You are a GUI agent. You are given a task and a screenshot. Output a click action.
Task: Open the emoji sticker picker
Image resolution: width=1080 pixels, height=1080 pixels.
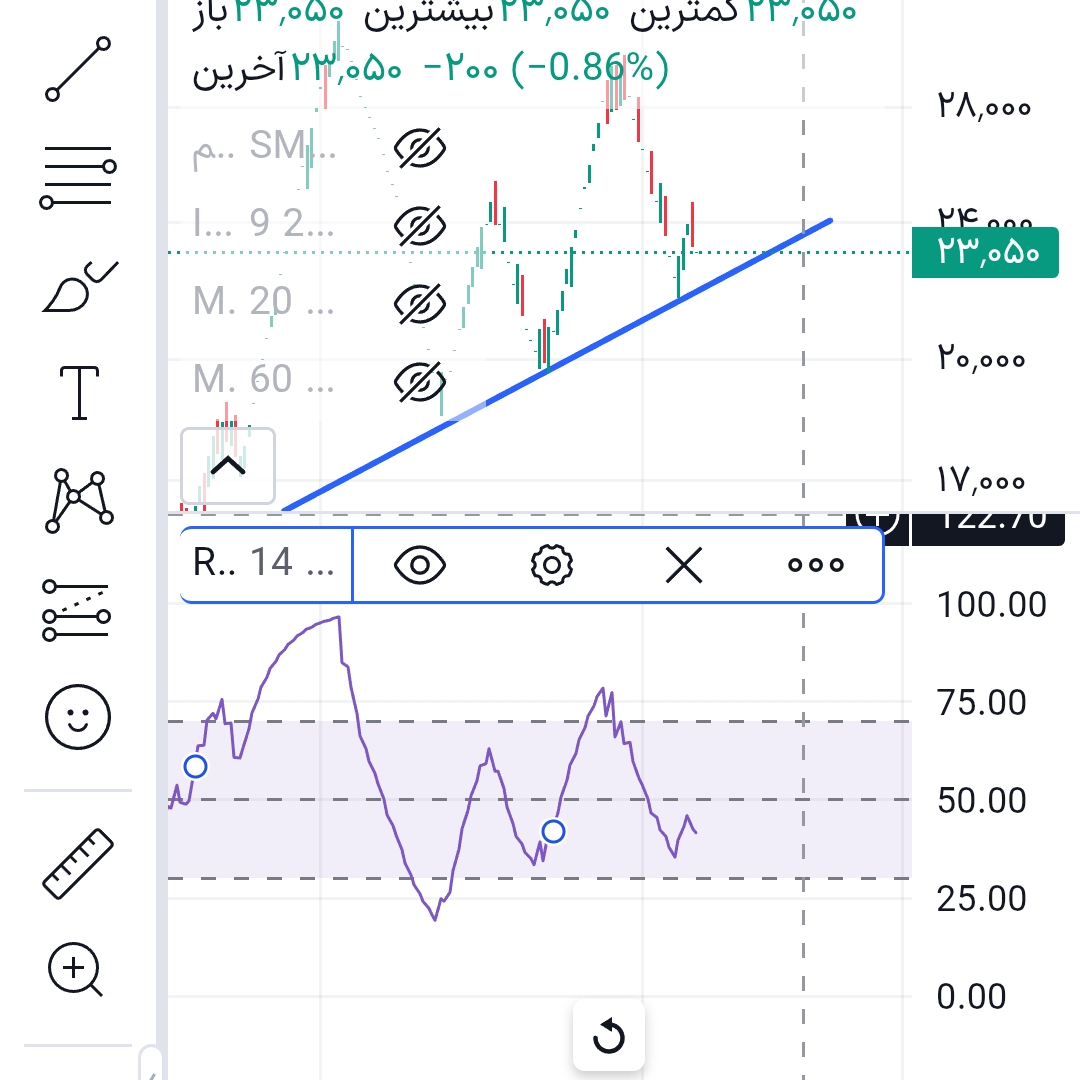tap(79, 718)
